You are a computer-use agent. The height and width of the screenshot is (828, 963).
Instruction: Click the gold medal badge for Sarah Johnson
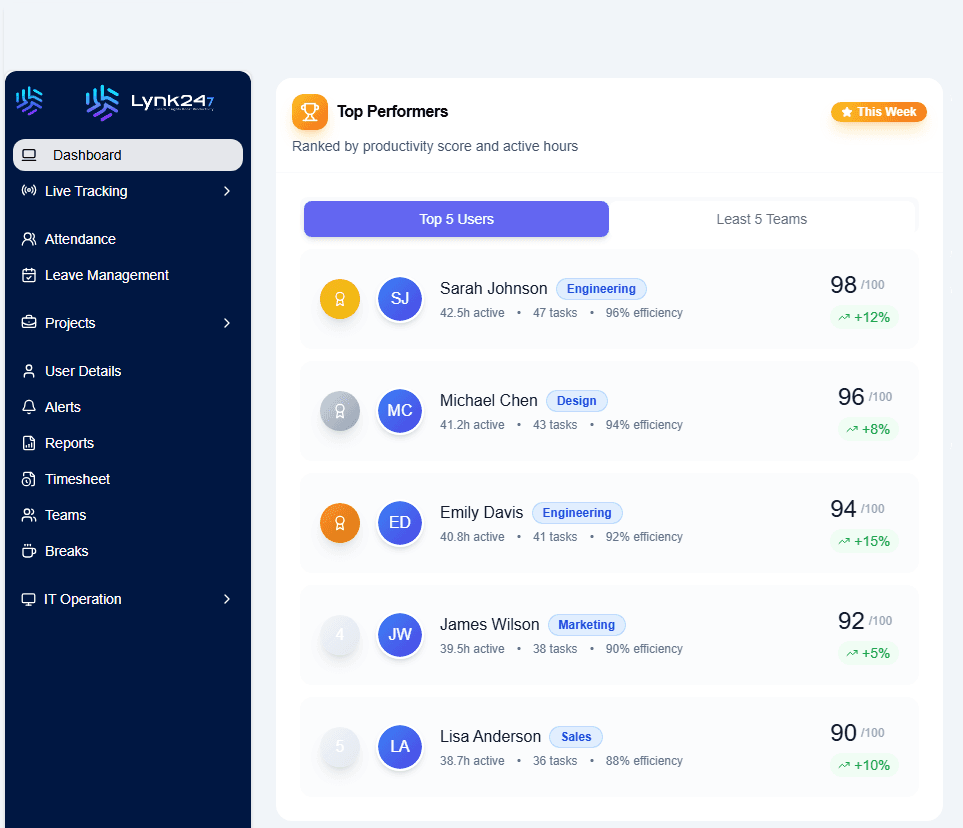click(x=340, y=299)
